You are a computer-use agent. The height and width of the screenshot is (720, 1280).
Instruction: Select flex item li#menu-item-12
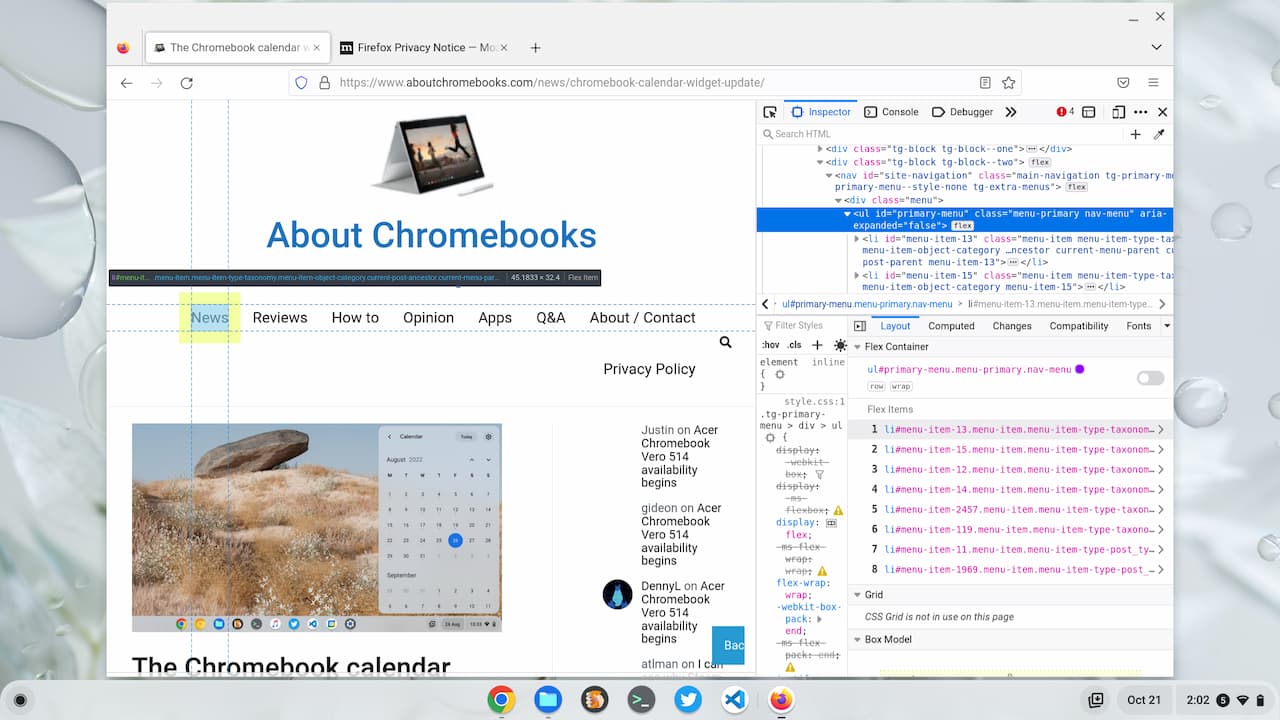click(1010, 469)
